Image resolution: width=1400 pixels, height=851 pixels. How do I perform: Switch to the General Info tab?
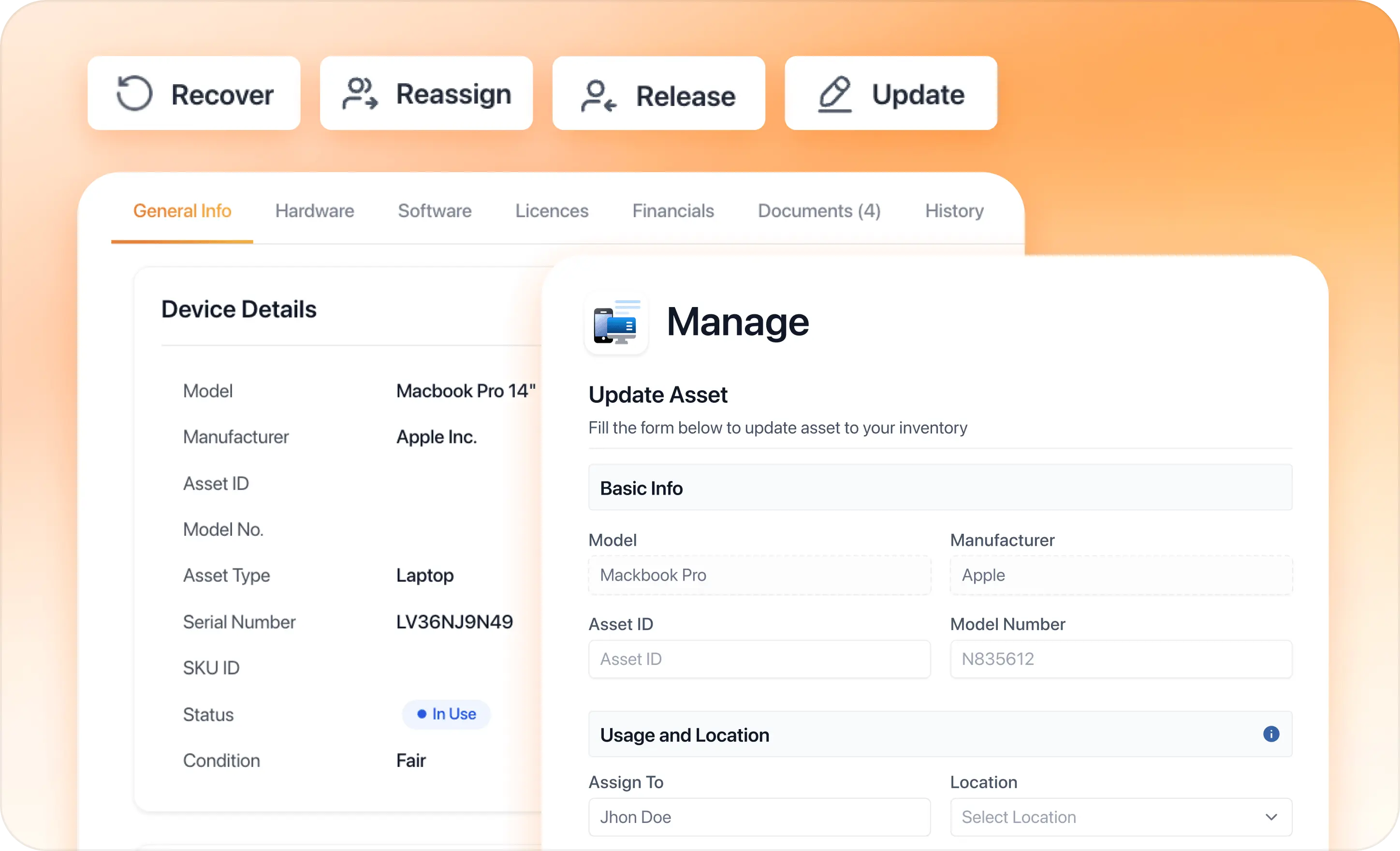pyautogui.click(x=182, y=211)
